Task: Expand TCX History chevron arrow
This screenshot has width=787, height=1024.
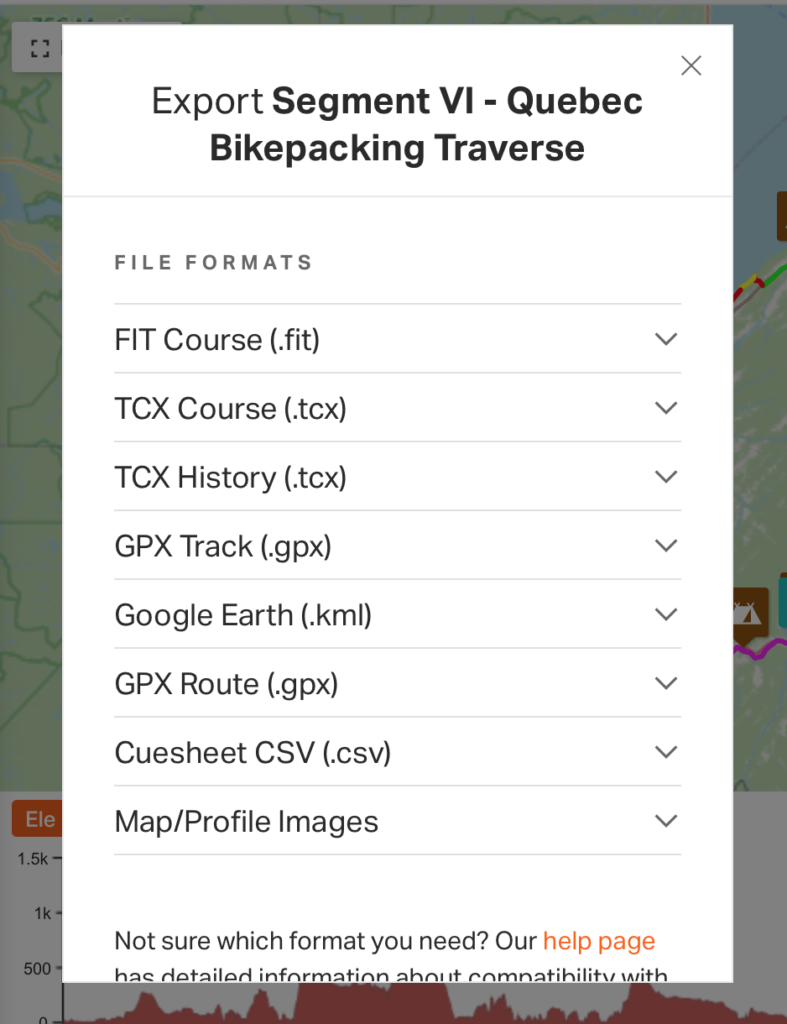Action: [666, 477]
